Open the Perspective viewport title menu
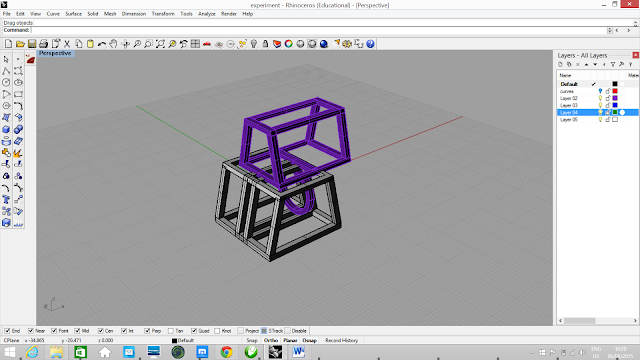The width and height of the screenshot is (640, 360). pyautogui.click(x=55, y=53)
